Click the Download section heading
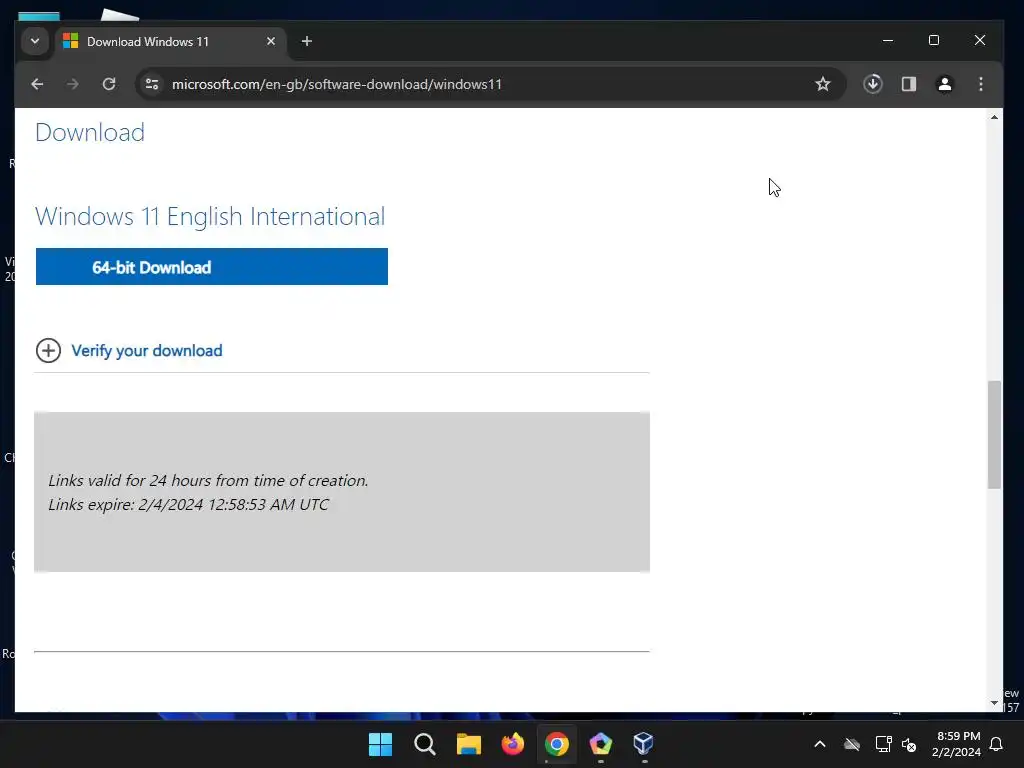 (89, 133)
